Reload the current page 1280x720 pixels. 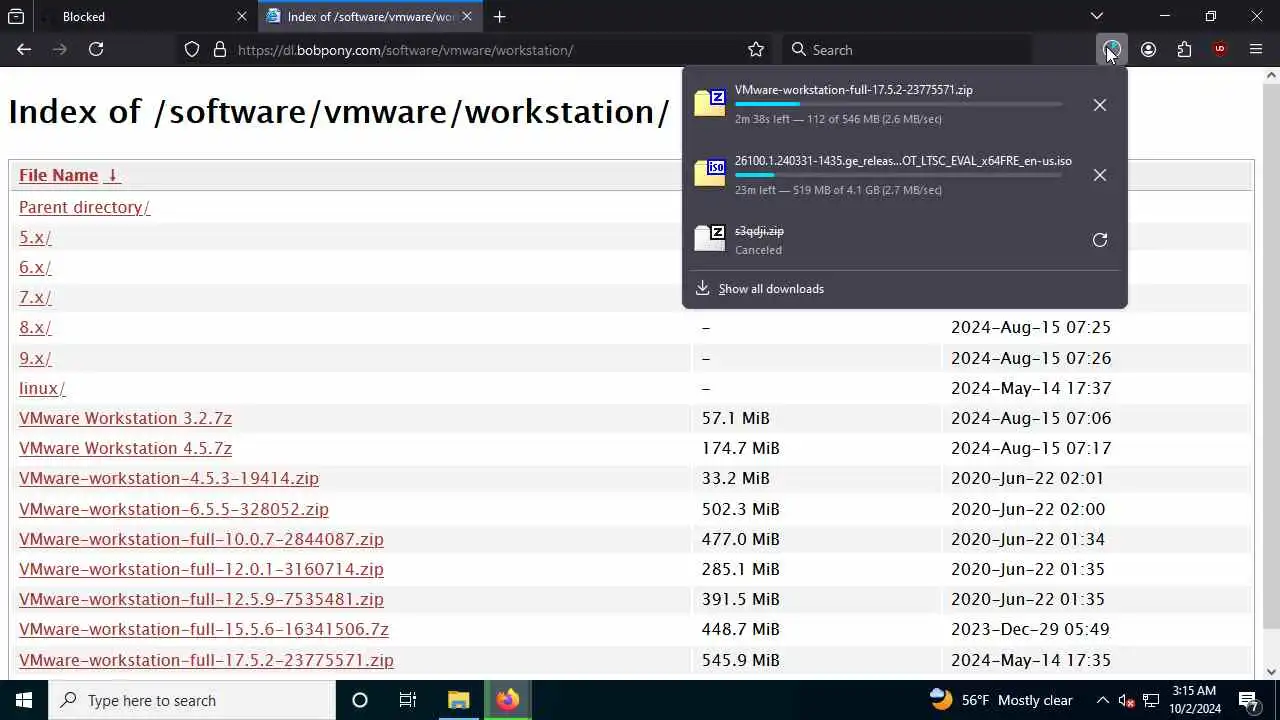(x=96, y=49)
